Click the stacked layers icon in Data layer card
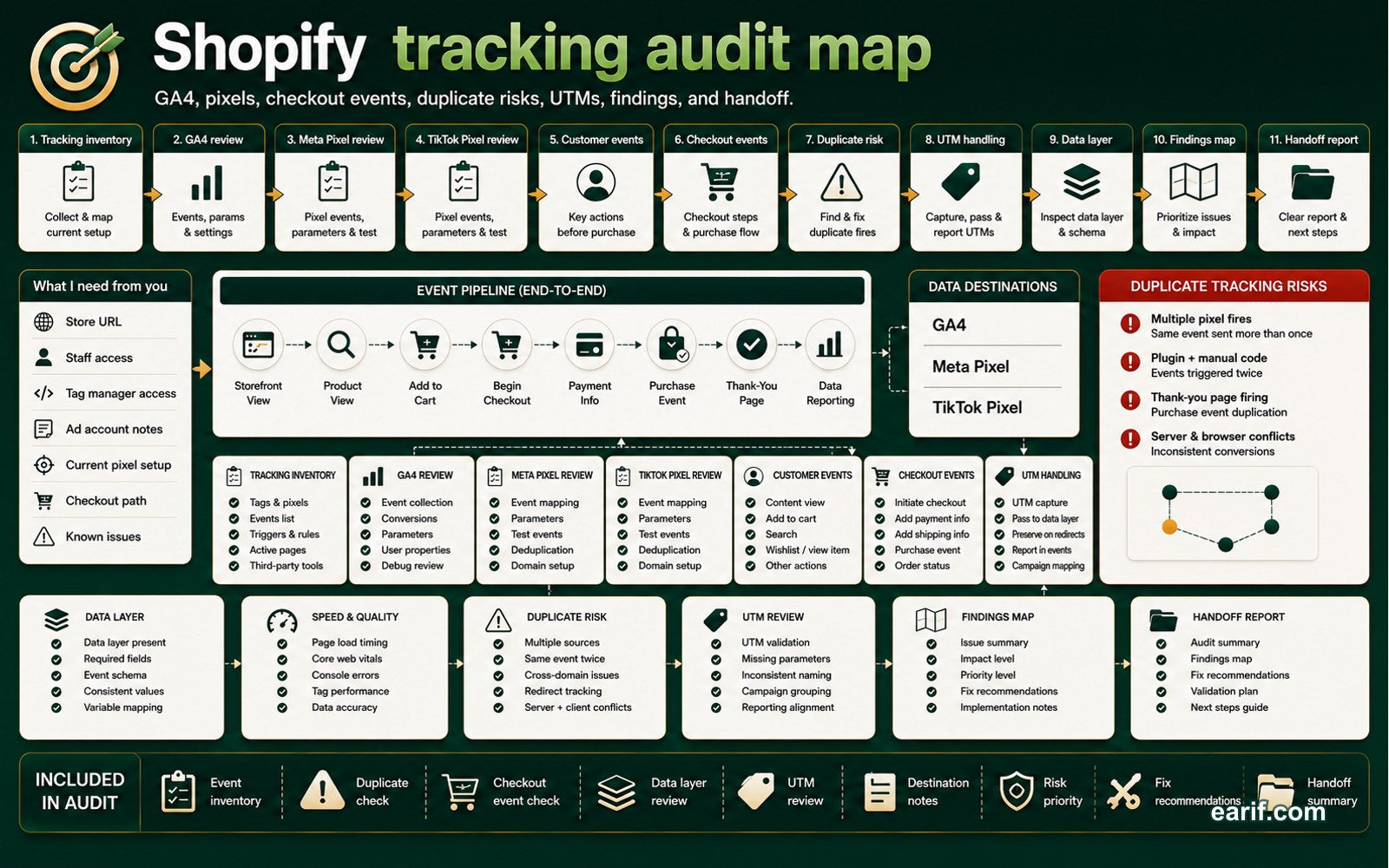1389x868 pixels. 1082,182
